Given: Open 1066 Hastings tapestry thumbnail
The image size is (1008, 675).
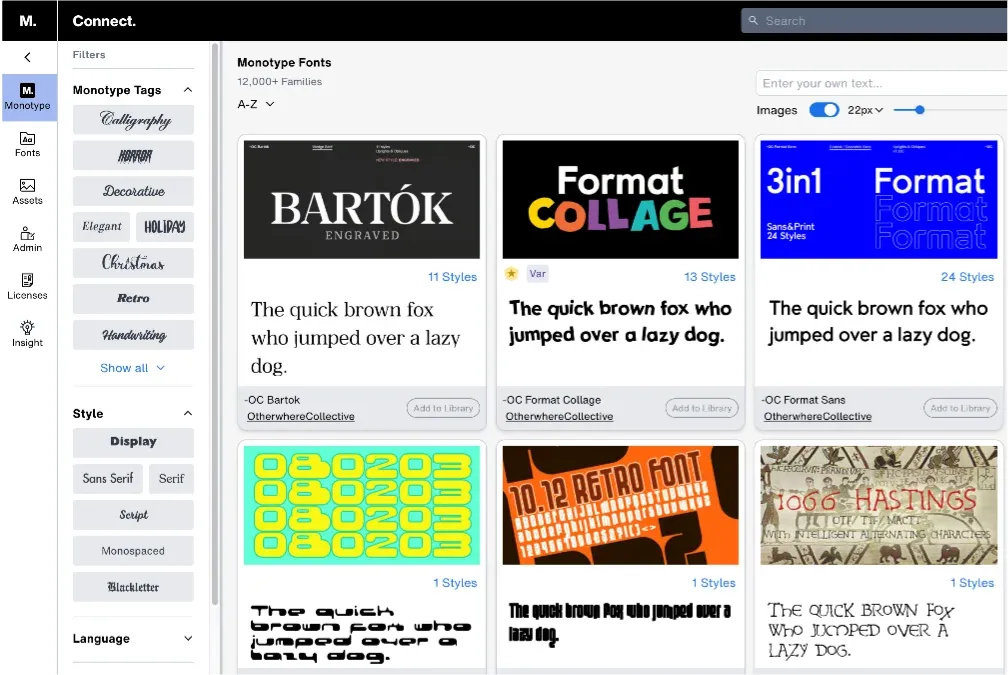Looking at the screenshot, I should point(879,505).
